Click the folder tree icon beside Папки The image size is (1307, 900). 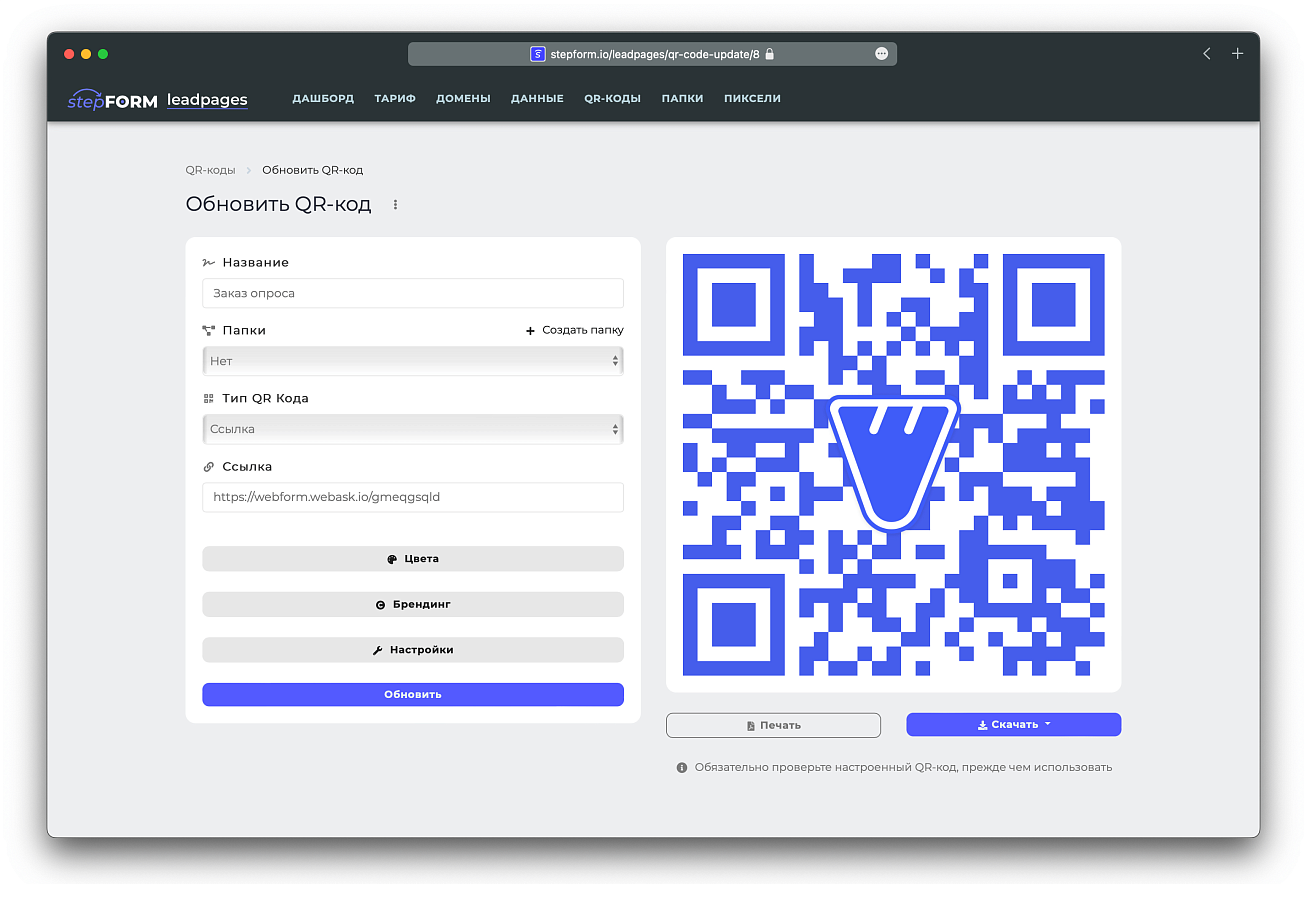pyautogui.click(x=208, y=330)
